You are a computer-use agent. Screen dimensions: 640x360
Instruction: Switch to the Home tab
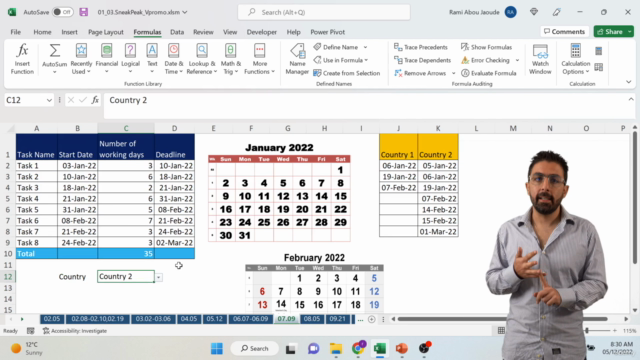[42, 32]
